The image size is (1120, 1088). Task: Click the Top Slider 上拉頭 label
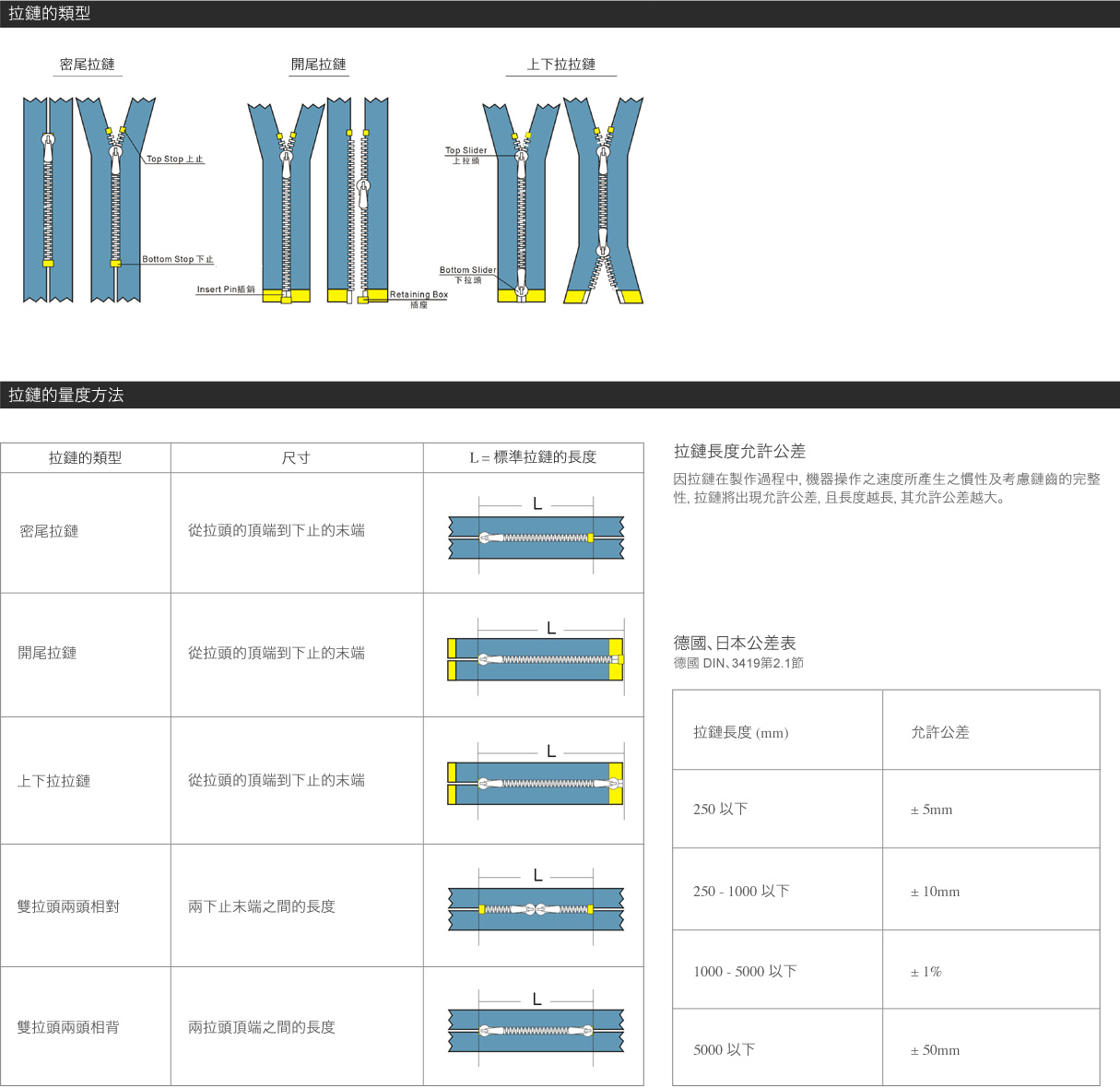click(x=466, y=155)
